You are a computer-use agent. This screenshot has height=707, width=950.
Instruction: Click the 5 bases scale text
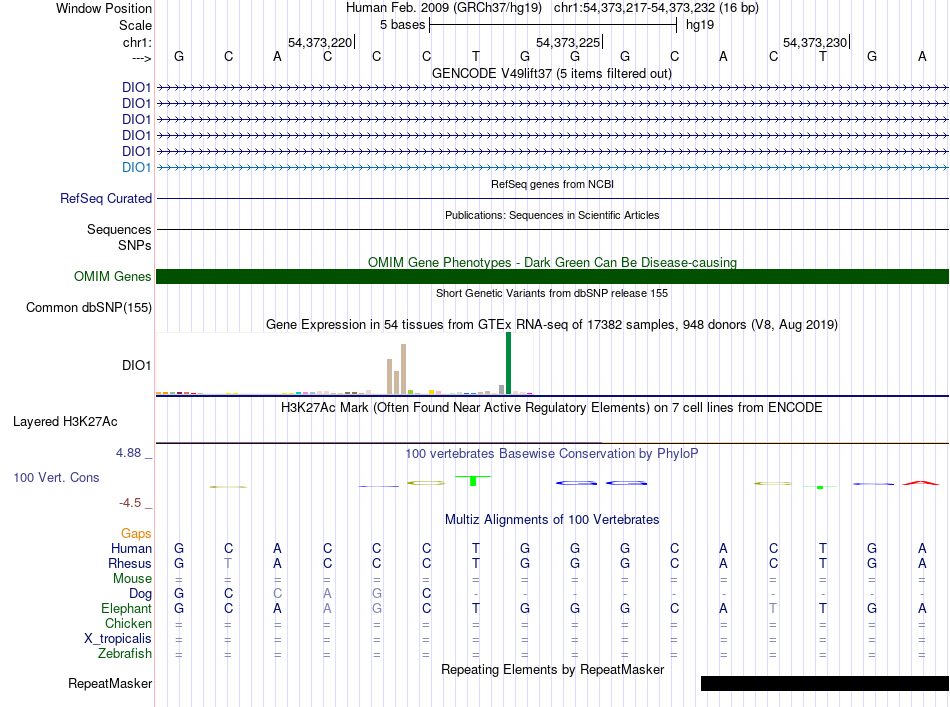(402, 25)
